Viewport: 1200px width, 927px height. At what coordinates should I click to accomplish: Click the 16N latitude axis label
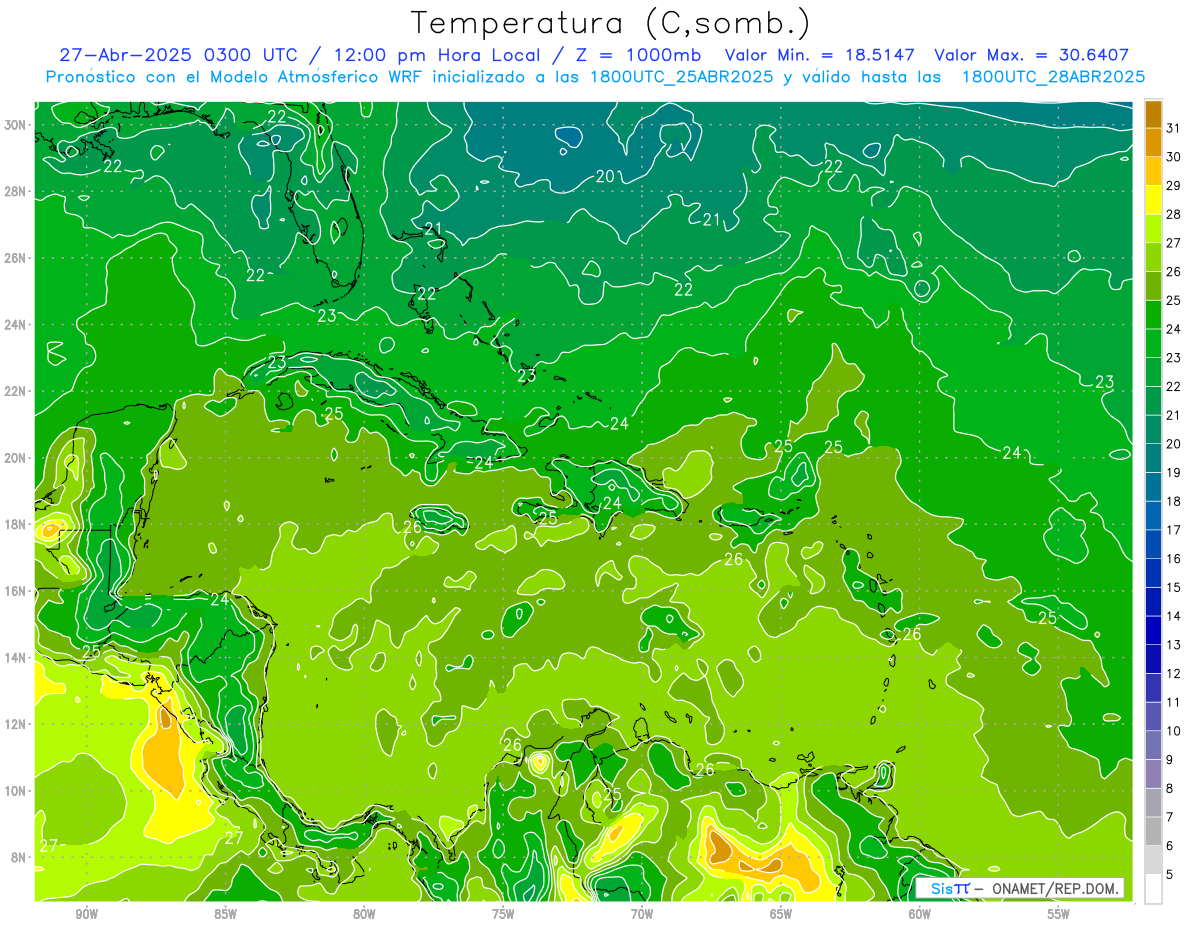click(14, 591)
